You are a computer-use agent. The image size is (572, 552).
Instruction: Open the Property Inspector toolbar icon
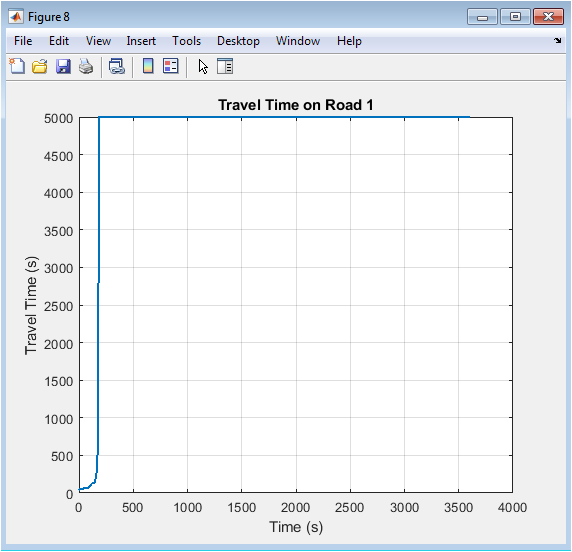225,66
